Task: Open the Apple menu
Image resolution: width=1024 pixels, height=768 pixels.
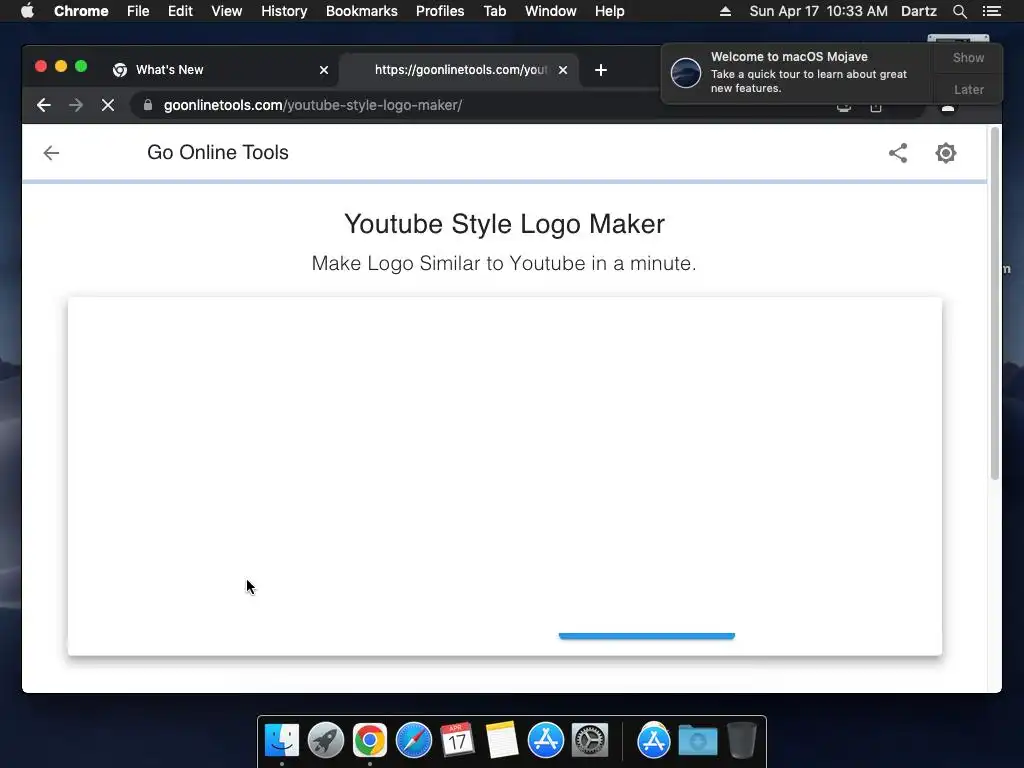Action: coord(27,11)
